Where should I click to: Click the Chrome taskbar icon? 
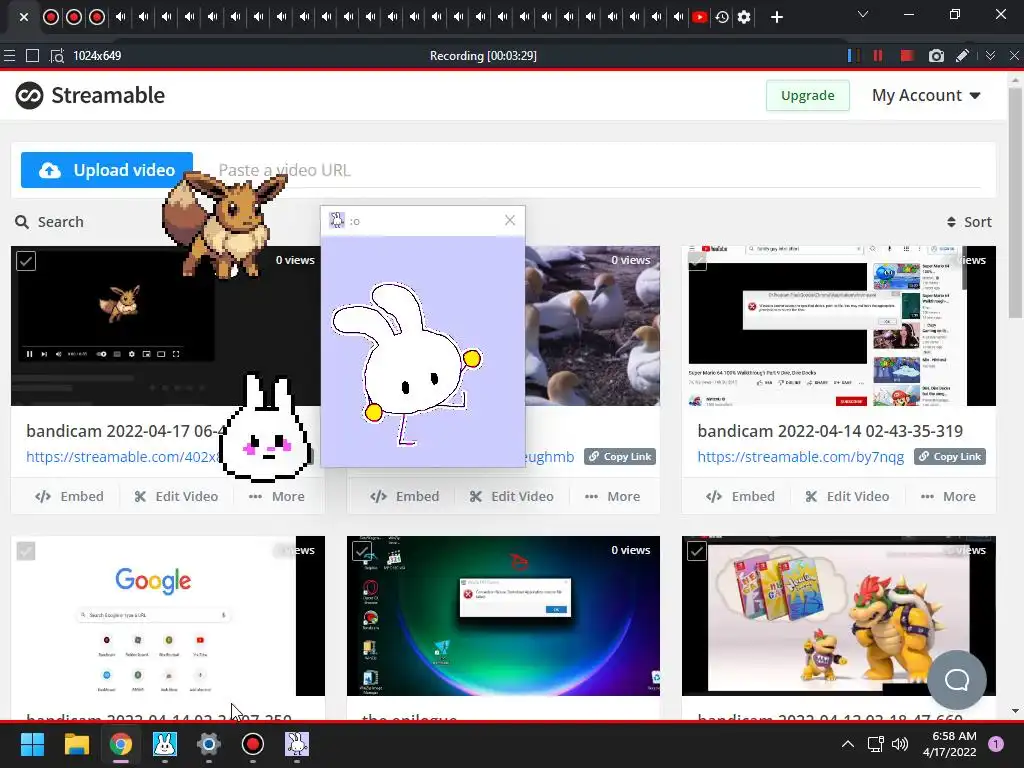pos(120,744)
